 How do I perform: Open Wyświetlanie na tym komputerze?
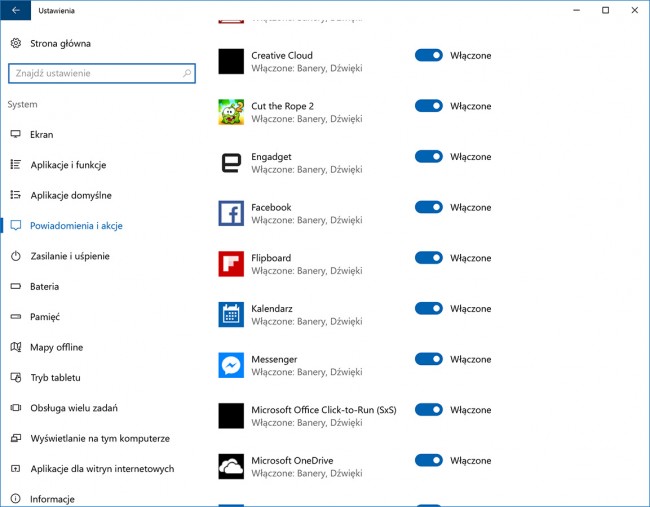click(100, 439)
